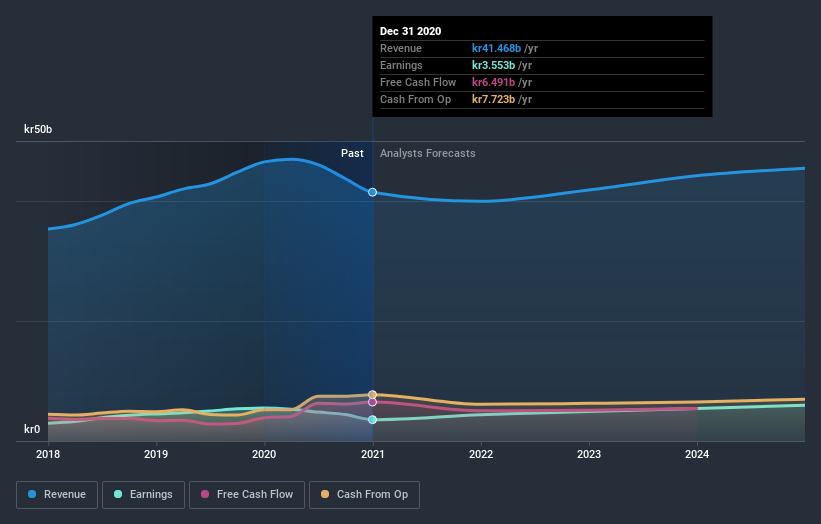Screen dimensions: 821x524
Task: Click the Free Cash Flow label in tooltip
Action: (x=418, y=82)
